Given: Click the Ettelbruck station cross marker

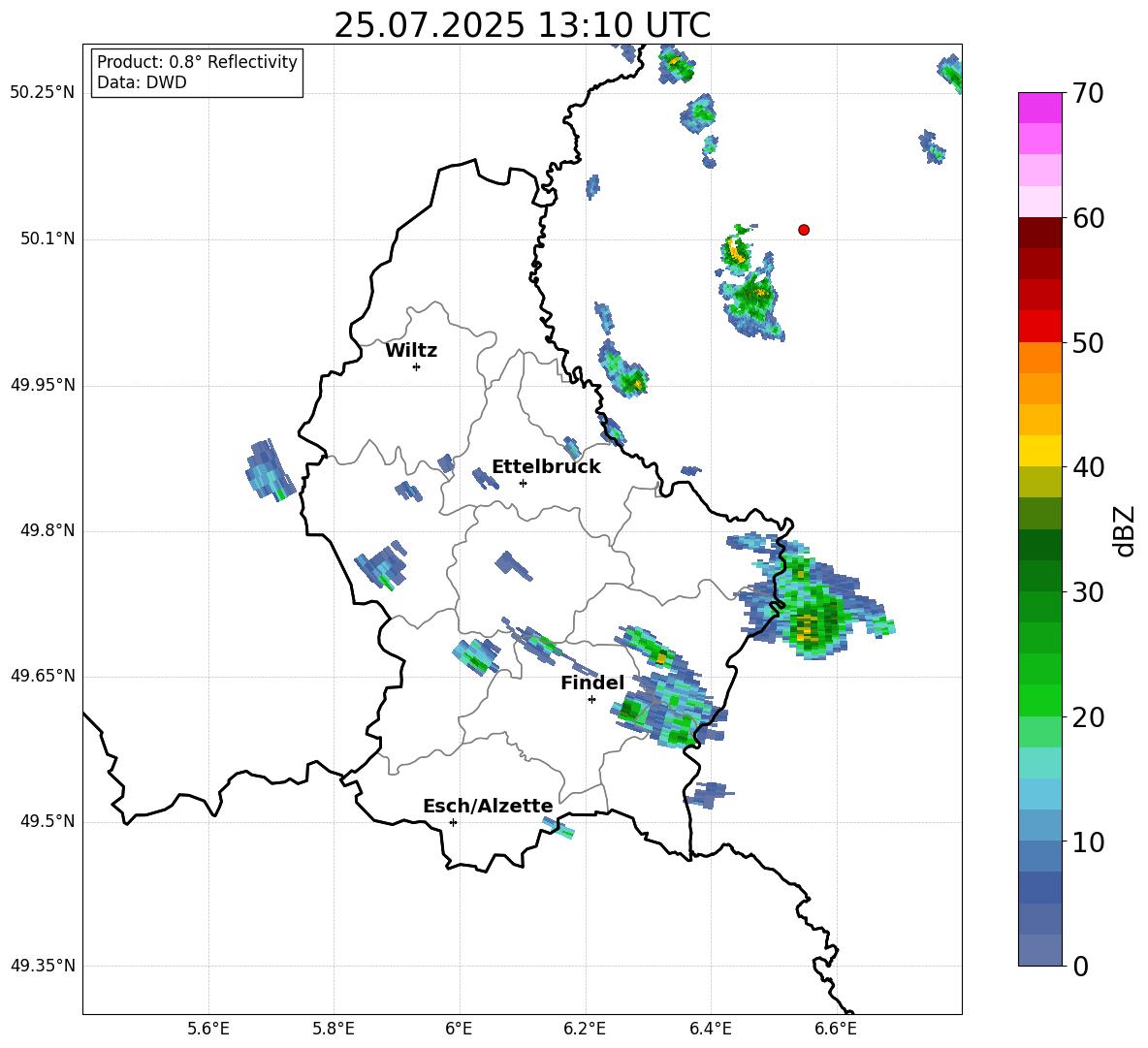Looking at the screenshot, I should 523,483.
